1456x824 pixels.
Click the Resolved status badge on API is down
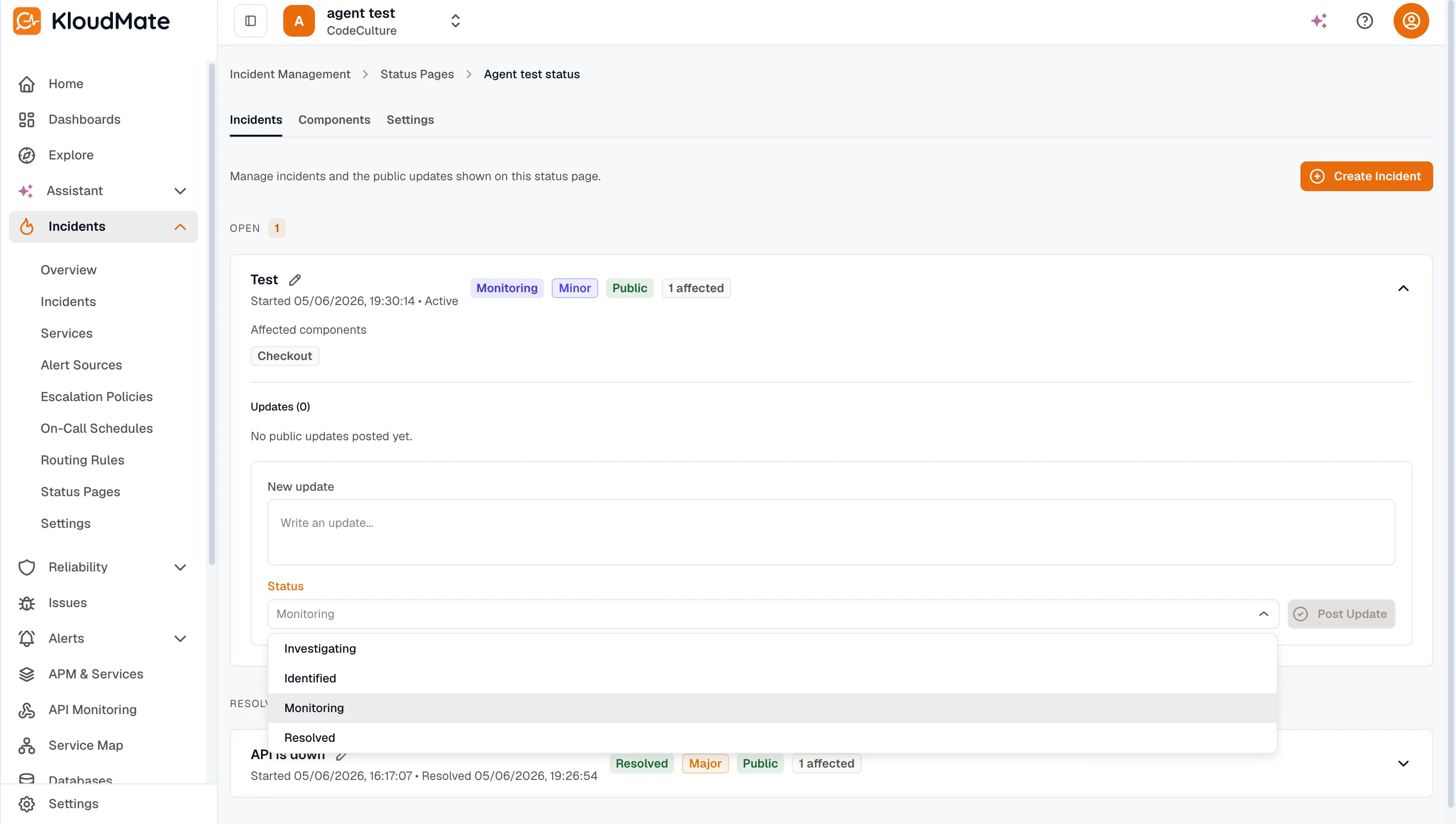pyautogui.click(x=641, y=764)
